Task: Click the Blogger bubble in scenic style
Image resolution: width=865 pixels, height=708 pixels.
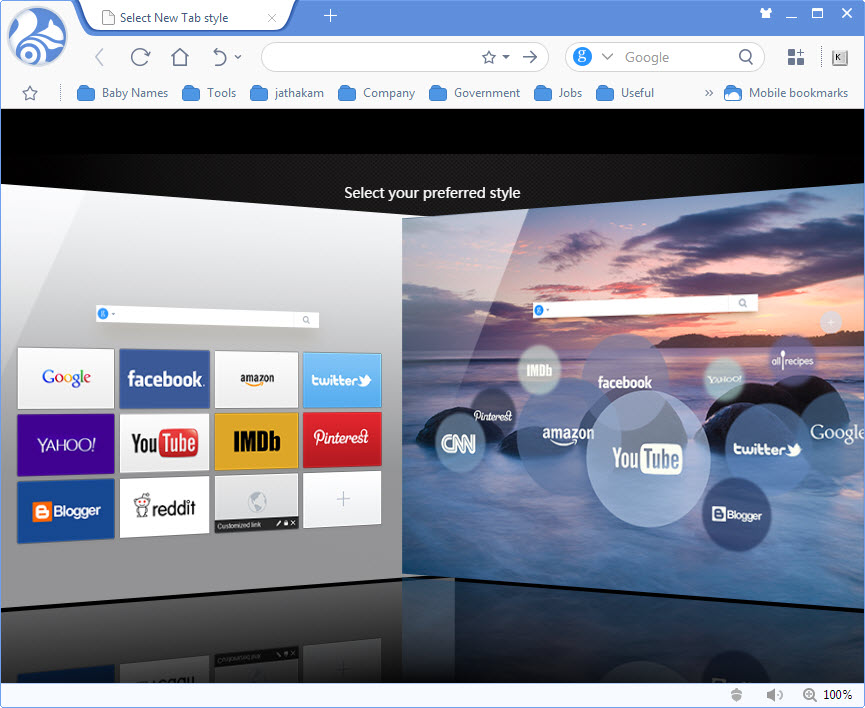Action: coord(736,514)
